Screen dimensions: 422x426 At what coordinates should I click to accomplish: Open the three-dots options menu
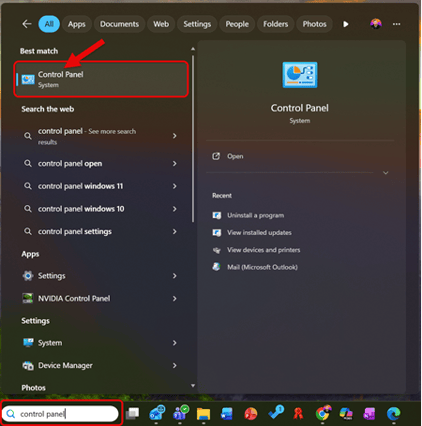[396, 24]
